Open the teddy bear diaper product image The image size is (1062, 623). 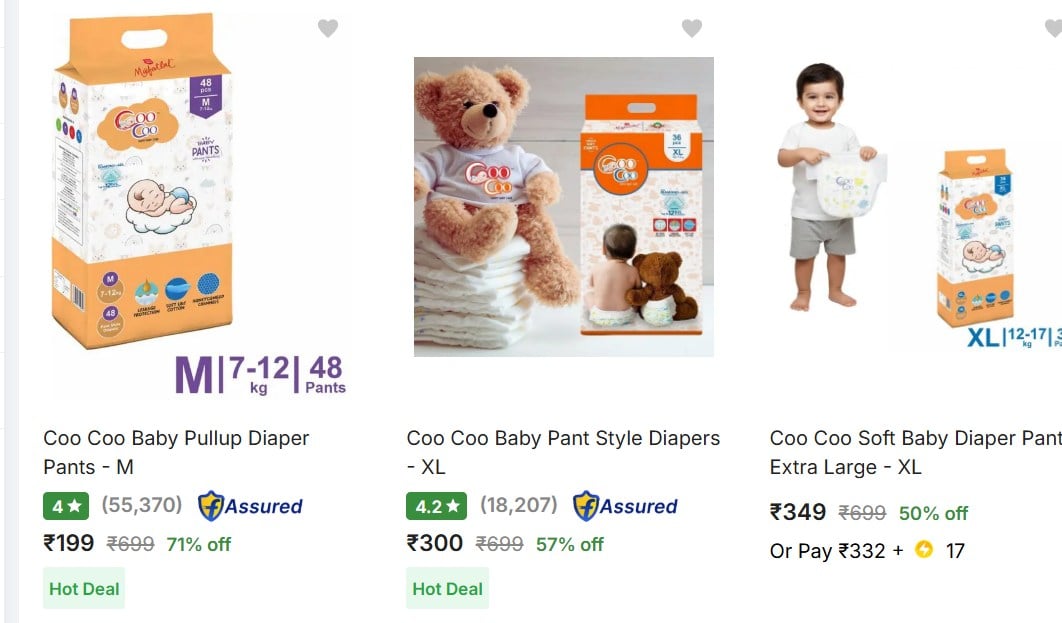[564, 207]
